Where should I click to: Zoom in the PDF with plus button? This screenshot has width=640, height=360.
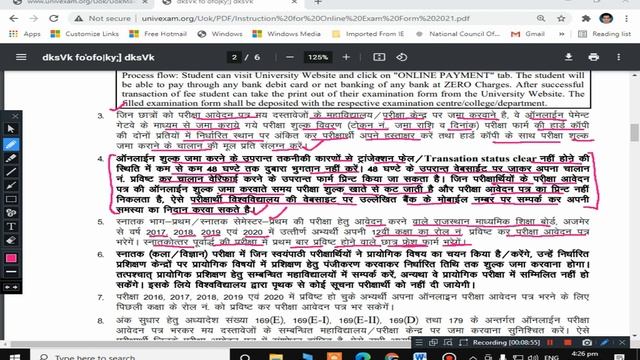pos(346,57)
